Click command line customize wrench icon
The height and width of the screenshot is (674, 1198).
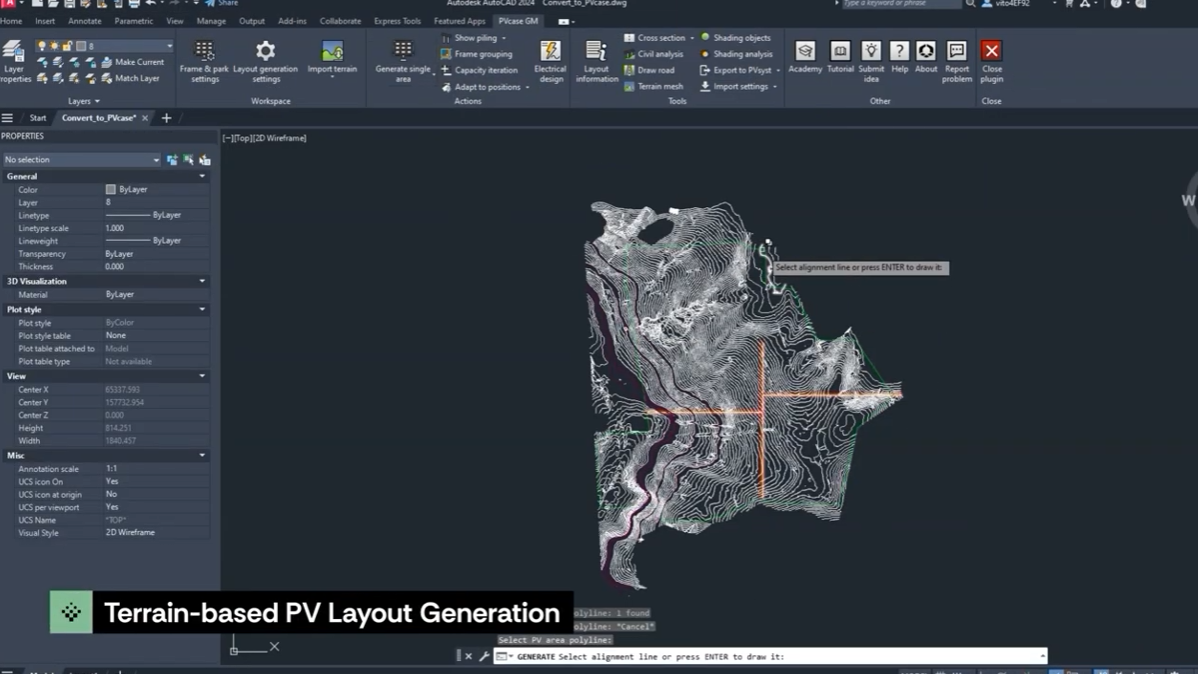pos(484,656)
